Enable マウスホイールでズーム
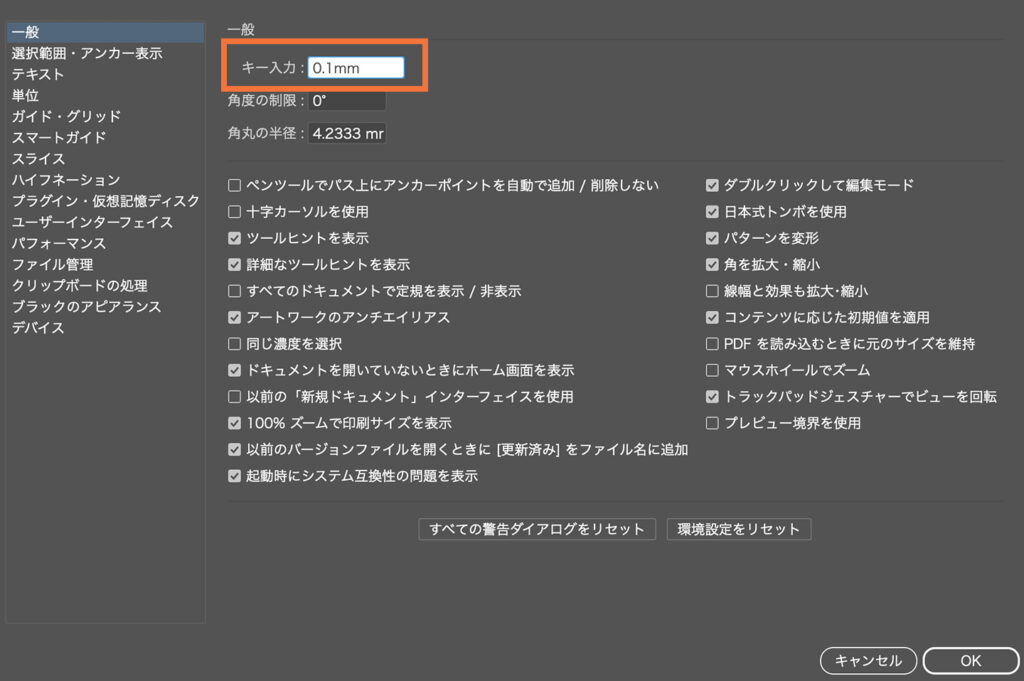Image resolution: width=1024 pixels, height=681 pixels. click(x=712, y=369)
